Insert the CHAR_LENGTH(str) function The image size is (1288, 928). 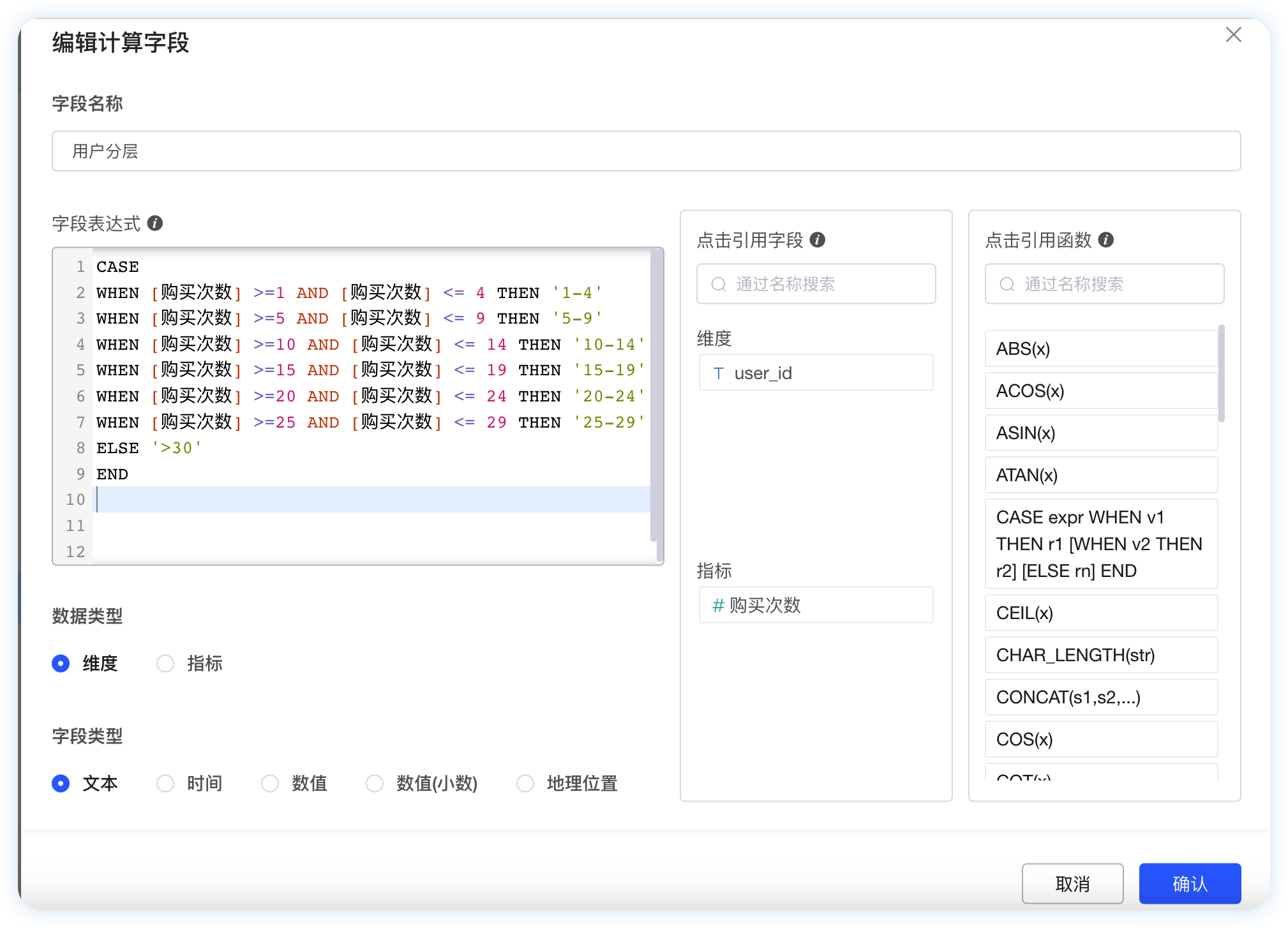click(x=1101, y=655)
